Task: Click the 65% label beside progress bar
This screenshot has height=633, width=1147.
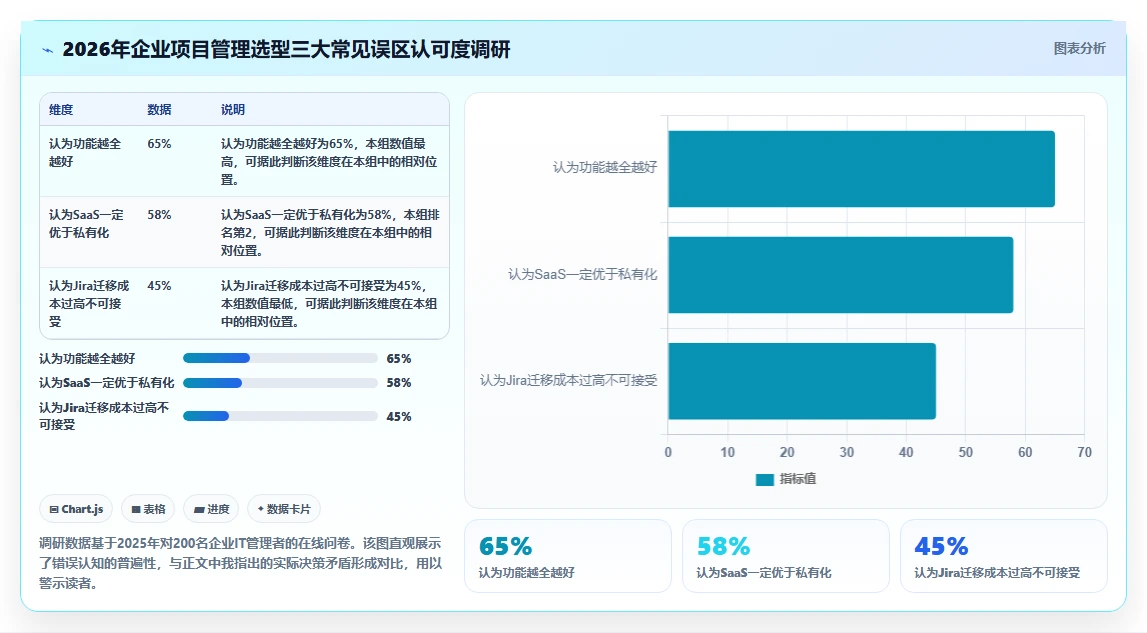Action: (x=399, y=359)
